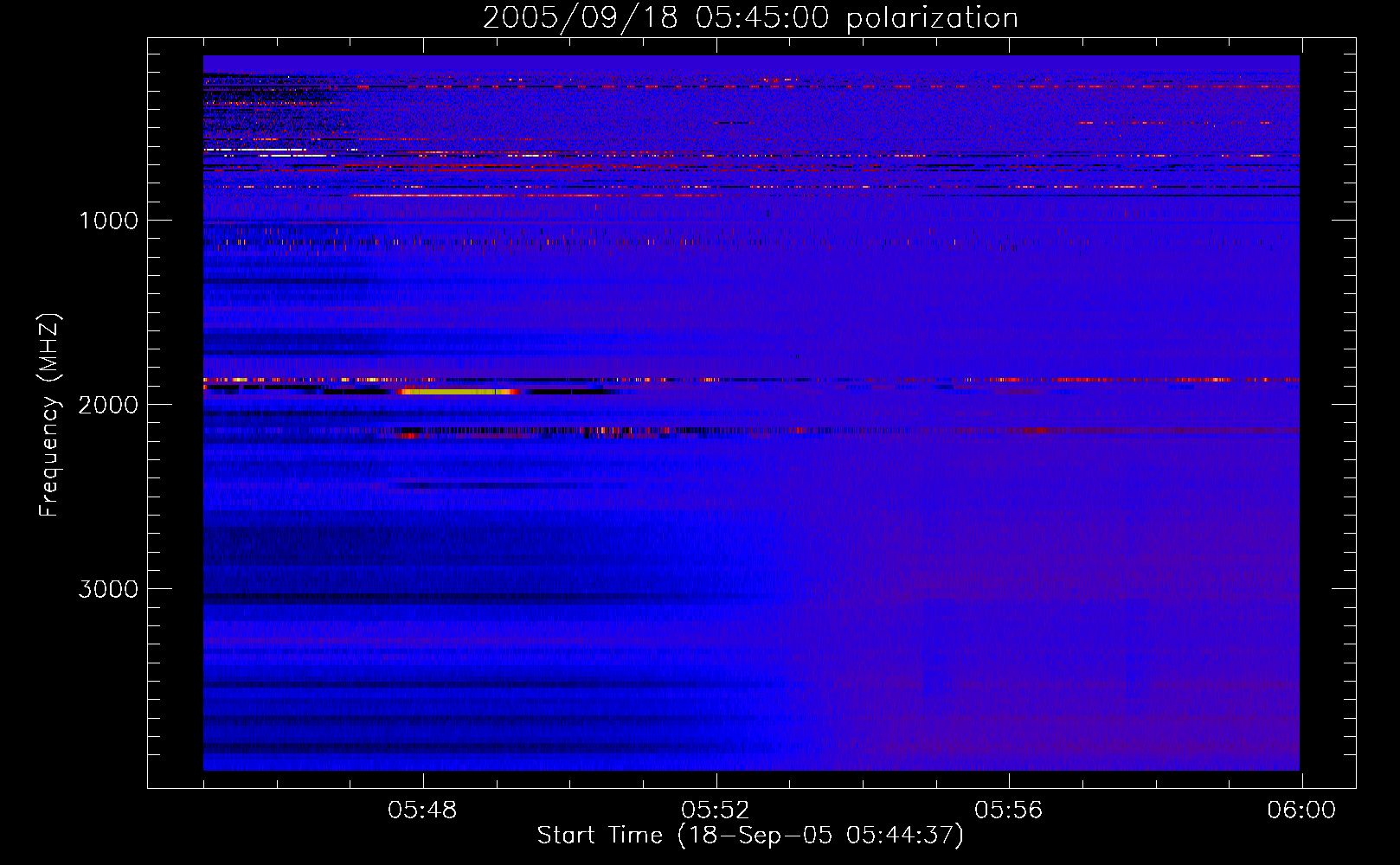Select the 'Start Time (18-Sep-05 05:44:37)' axis label
The image size is (1400, 865).
point(750,836)
